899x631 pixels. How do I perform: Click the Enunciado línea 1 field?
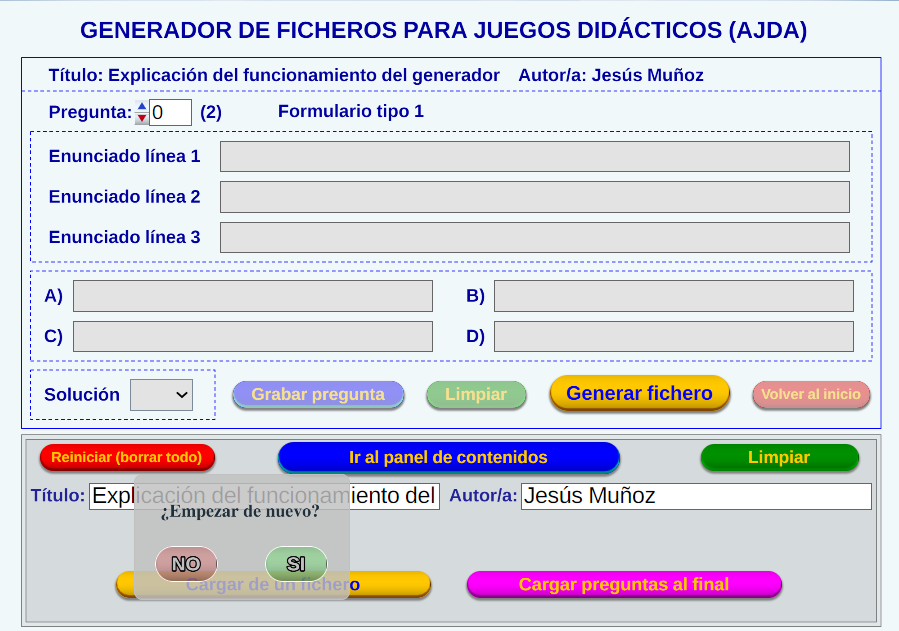coord(534,157)
